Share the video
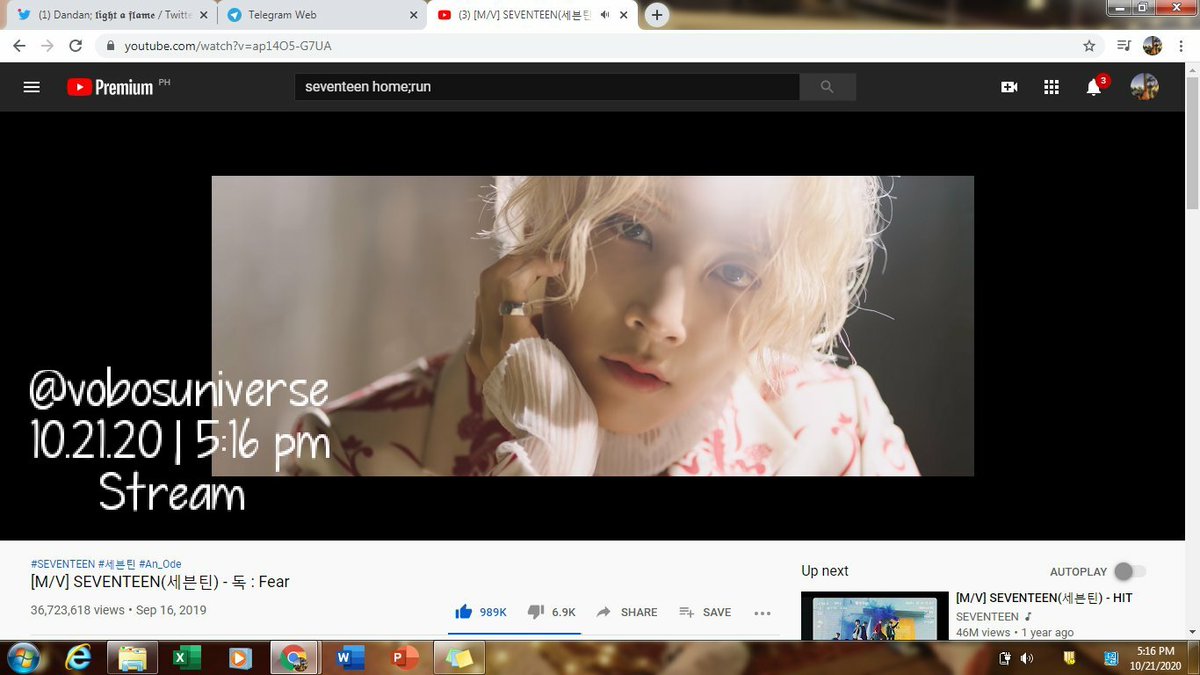This screenshot has height=675, width=1200. [x=627, y=612]
